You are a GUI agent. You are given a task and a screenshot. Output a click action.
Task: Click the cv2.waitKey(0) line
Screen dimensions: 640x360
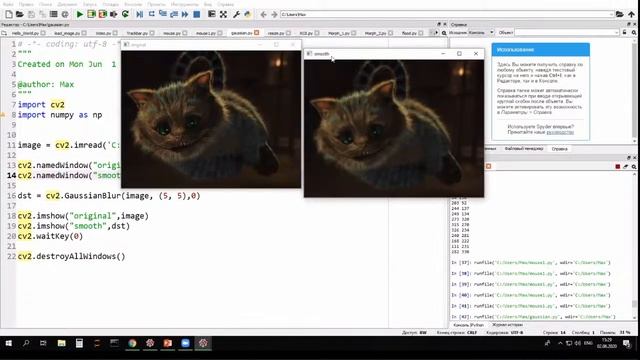tap(50, 236)
